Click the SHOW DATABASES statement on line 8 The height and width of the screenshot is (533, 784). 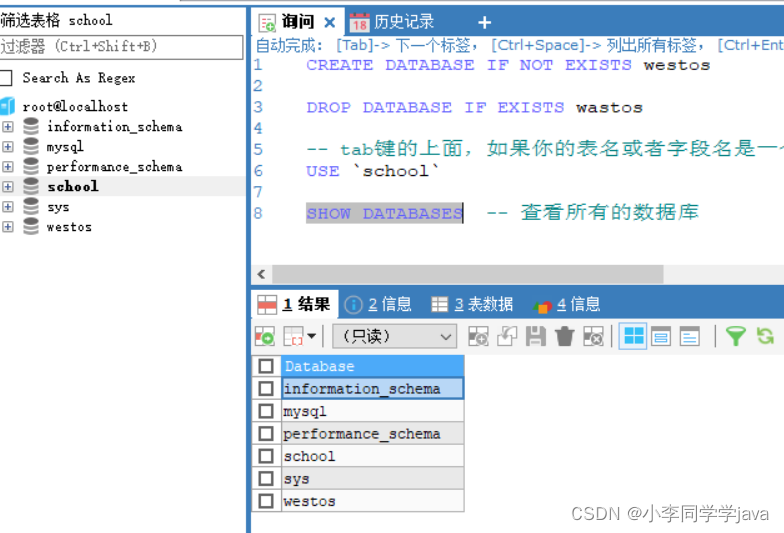click(384, 214)
